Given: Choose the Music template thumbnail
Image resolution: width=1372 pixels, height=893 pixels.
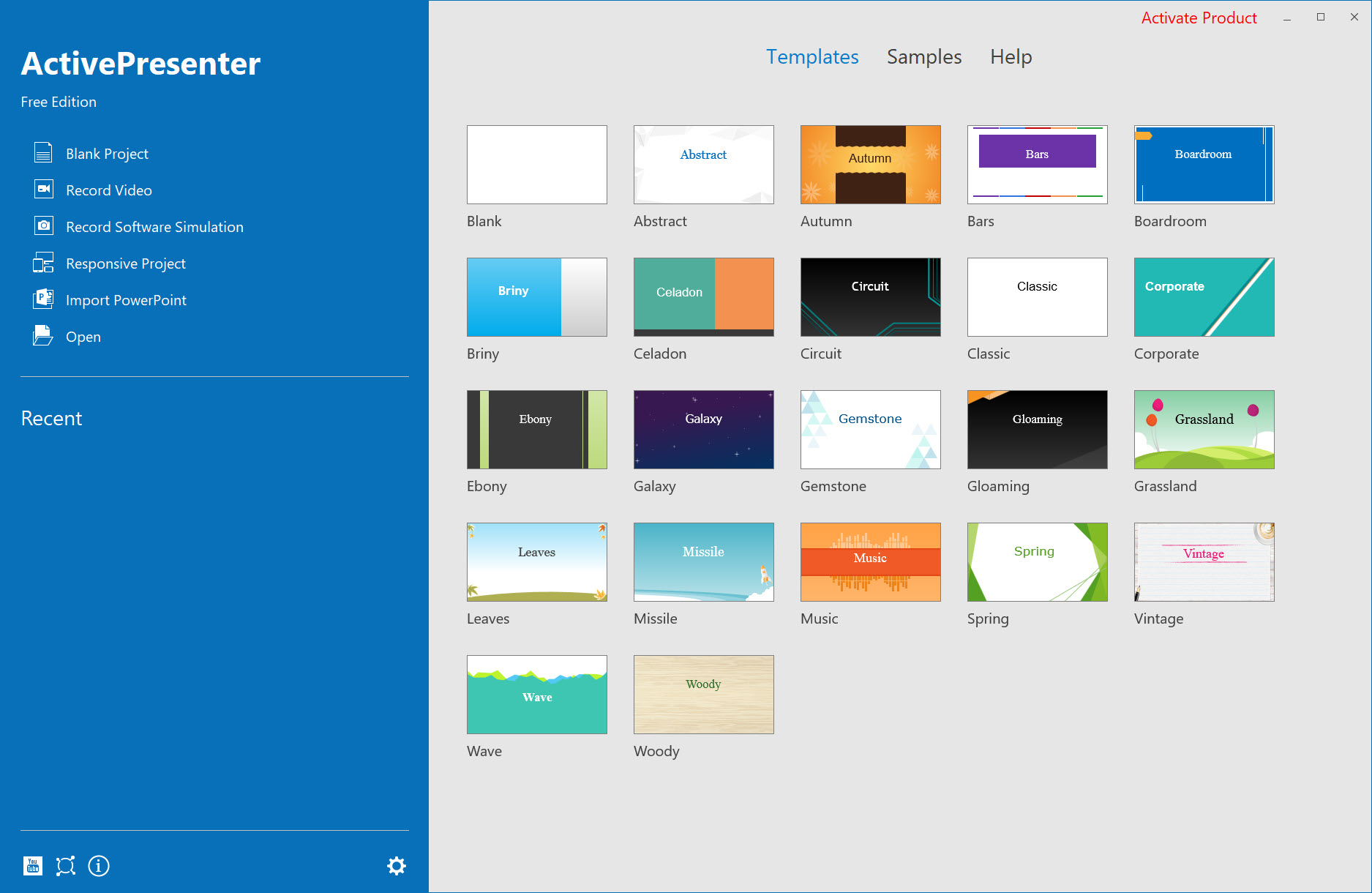Looking at the screenshot, I should [871, 562].
